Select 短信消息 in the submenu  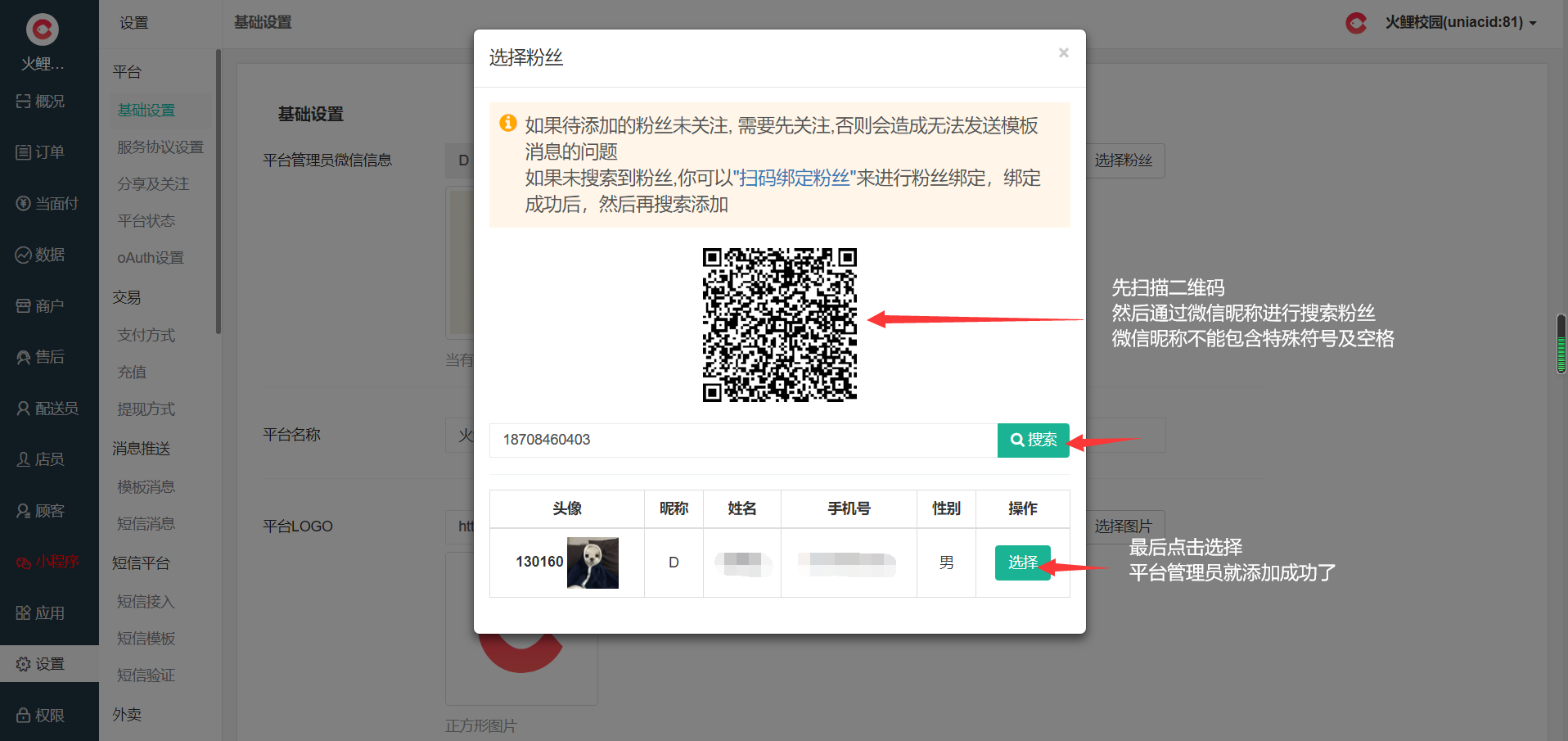click(146, 523)
